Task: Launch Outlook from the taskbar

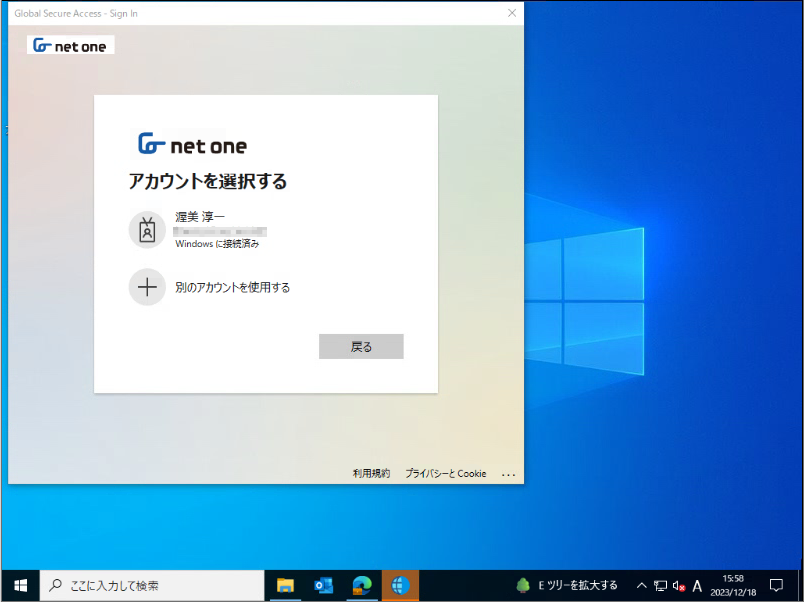Action: (x=324, y=585)
